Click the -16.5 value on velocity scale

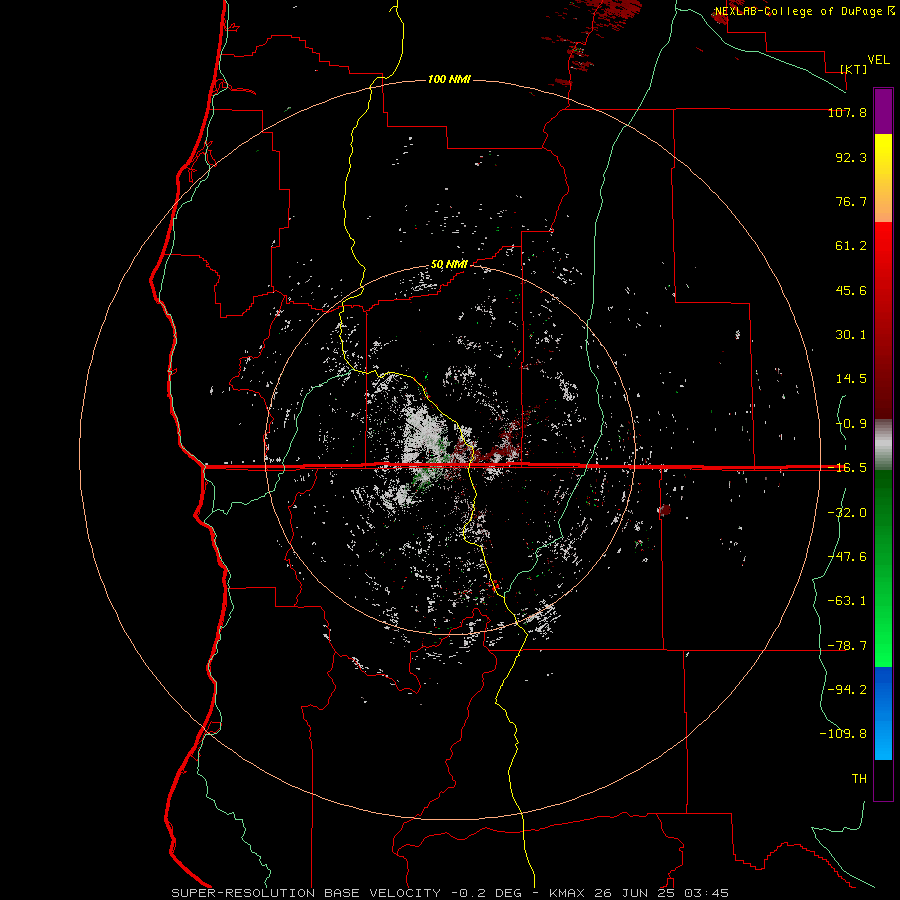847,468
